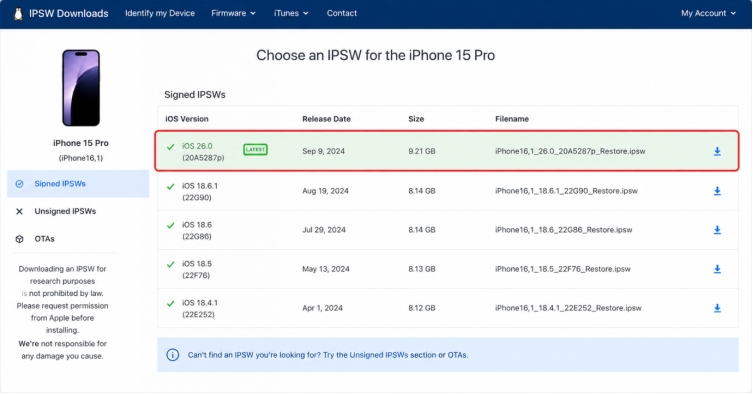Click the green checkmark for iOS 26.0
753x394 pixels.
[170, 147]
